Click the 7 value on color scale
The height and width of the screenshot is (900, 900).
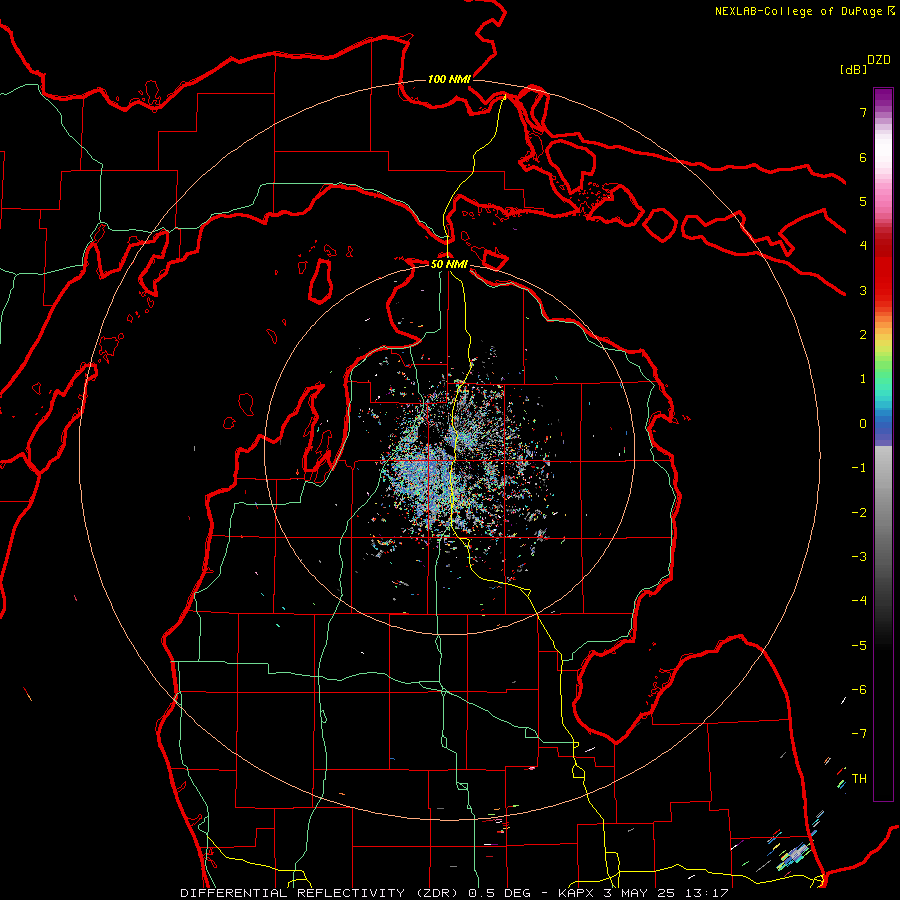(x=863, y=112)
